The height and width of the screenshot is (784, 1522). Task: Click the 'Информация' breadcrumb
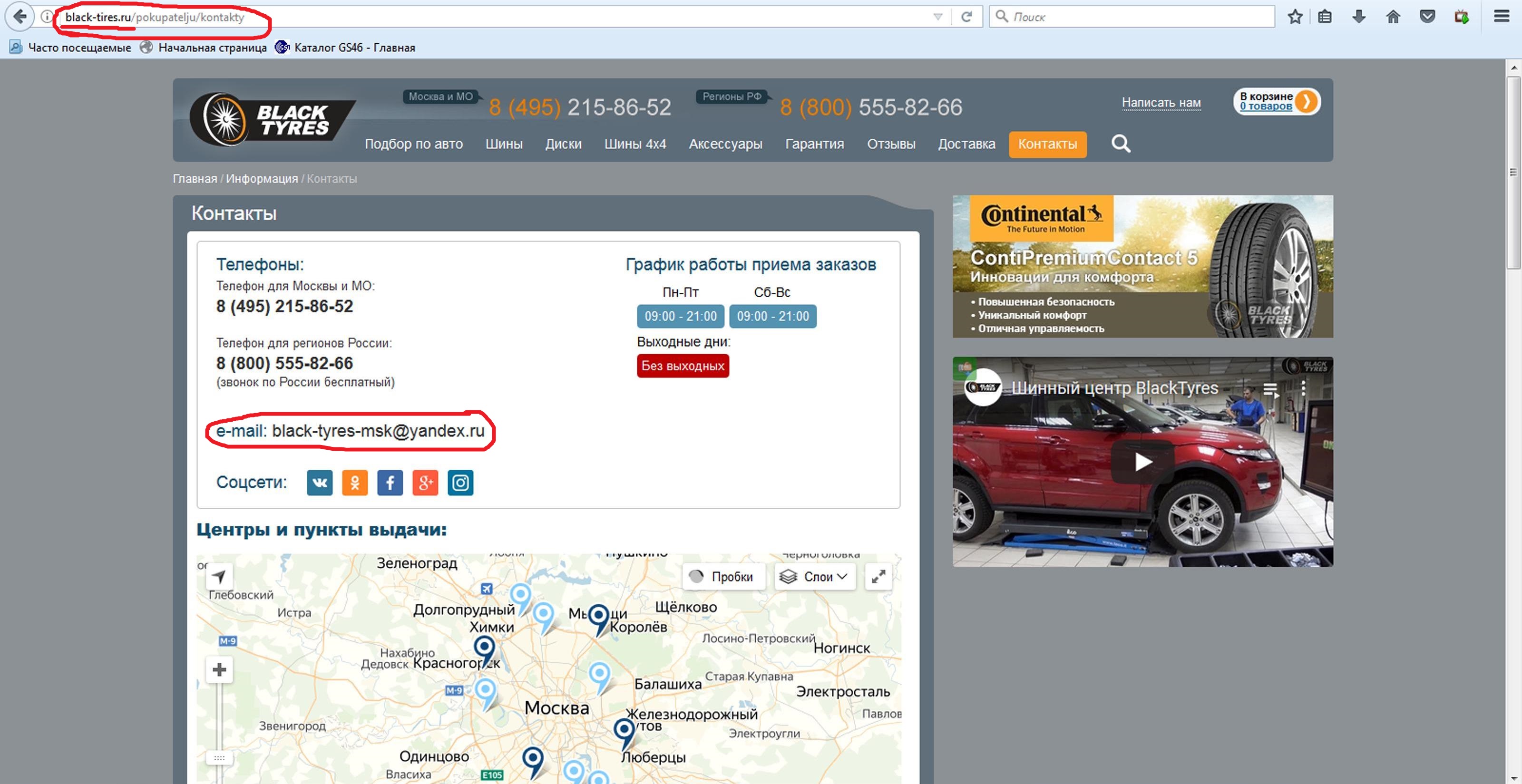pyautogui.click(x=262, y=178)
